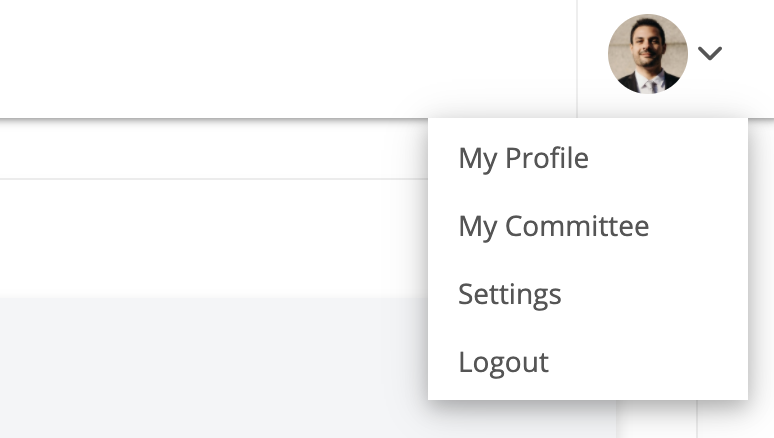The height and width of the screenshot is (438, 774).
Task: Click the Logout option
Action: click(x=503, y=362)
